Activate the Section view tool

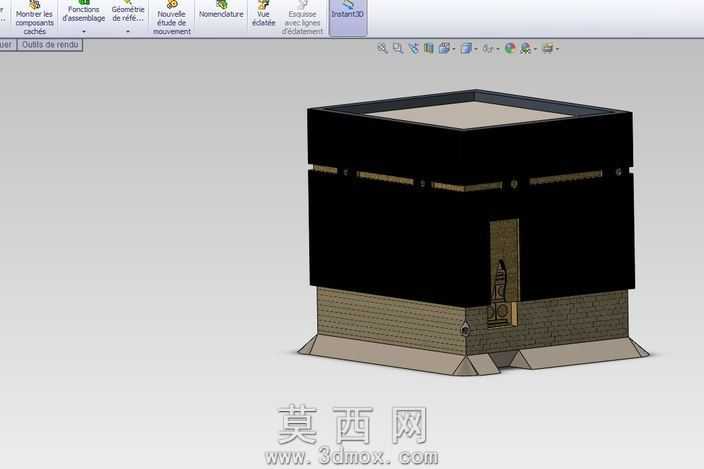[x=429, y=48]
